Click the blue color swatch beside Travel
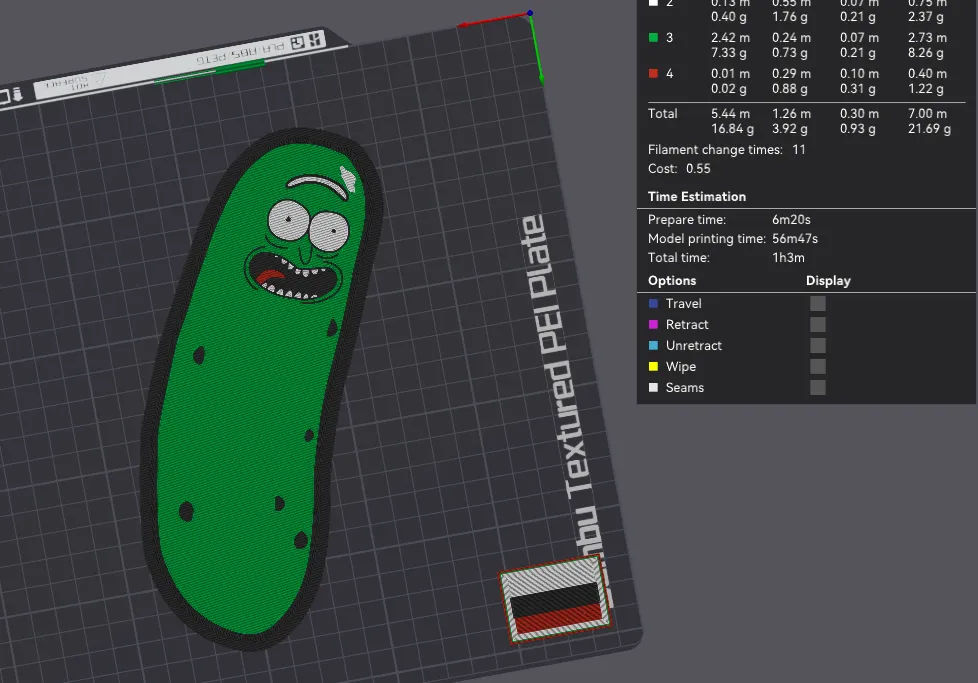The width and height of the screenshot is (978, 683). [x=652, y=303]
